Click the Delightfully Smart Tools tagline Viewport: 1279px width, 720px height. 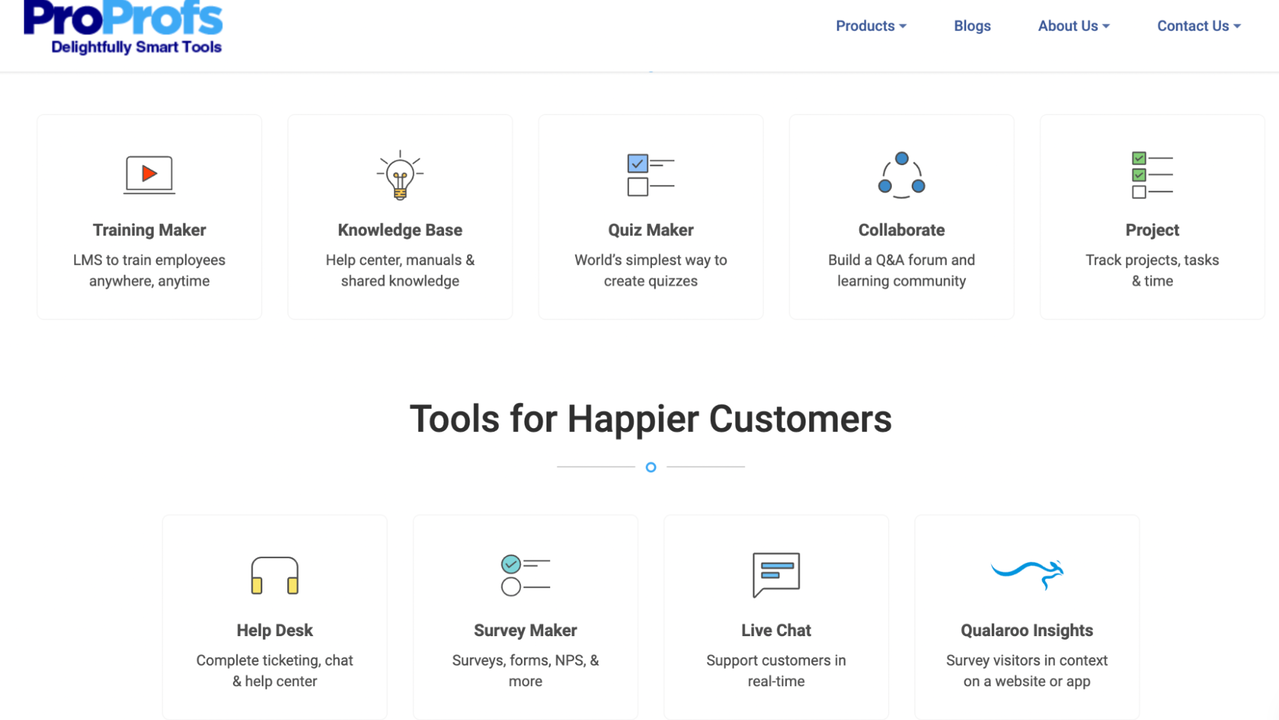122,48
